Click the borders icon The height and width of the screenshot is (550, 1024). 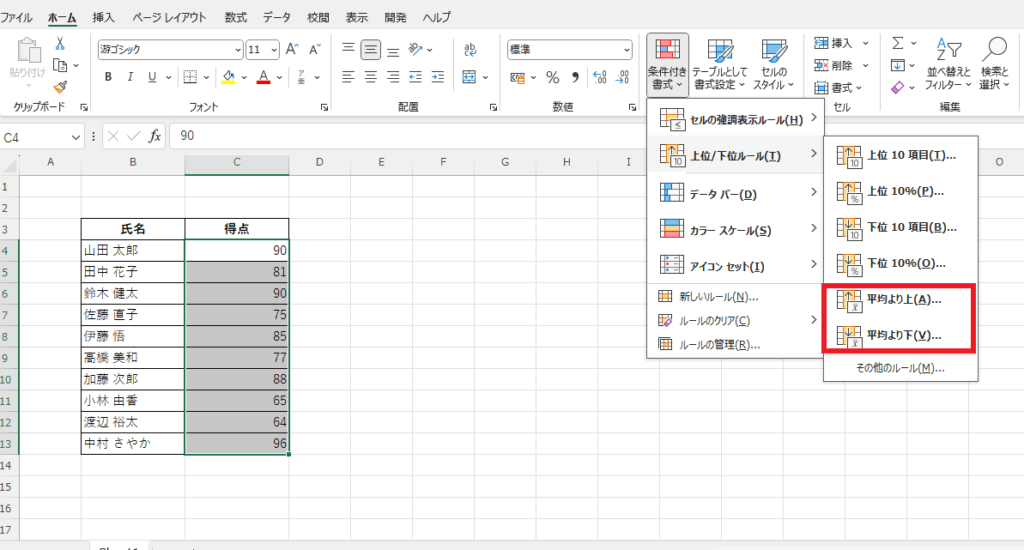(x=190, y=77)
